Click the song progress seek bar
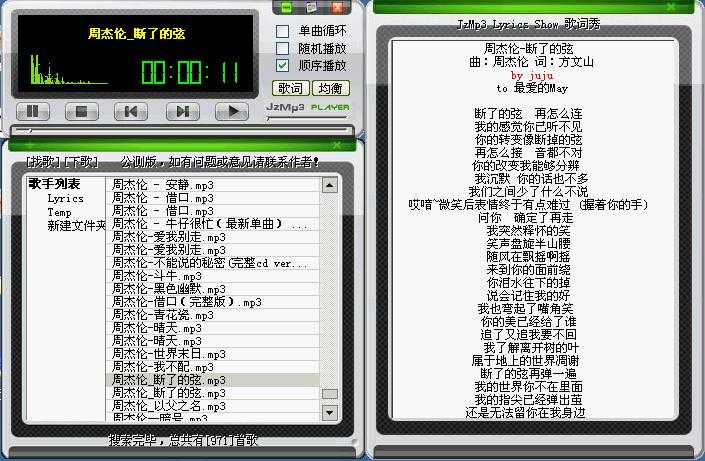The image size is (705, 461). point(182,131)
